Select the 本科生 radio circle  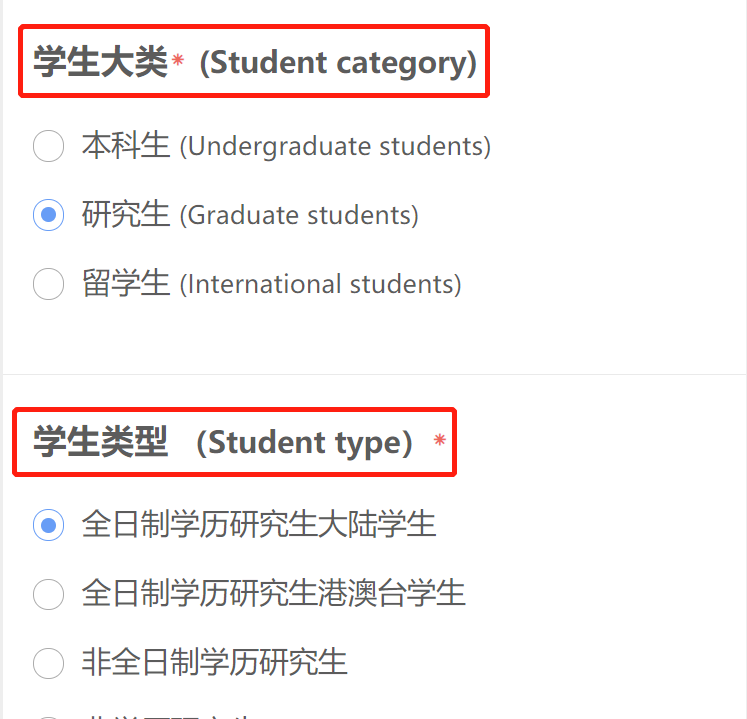click(48, 146)
